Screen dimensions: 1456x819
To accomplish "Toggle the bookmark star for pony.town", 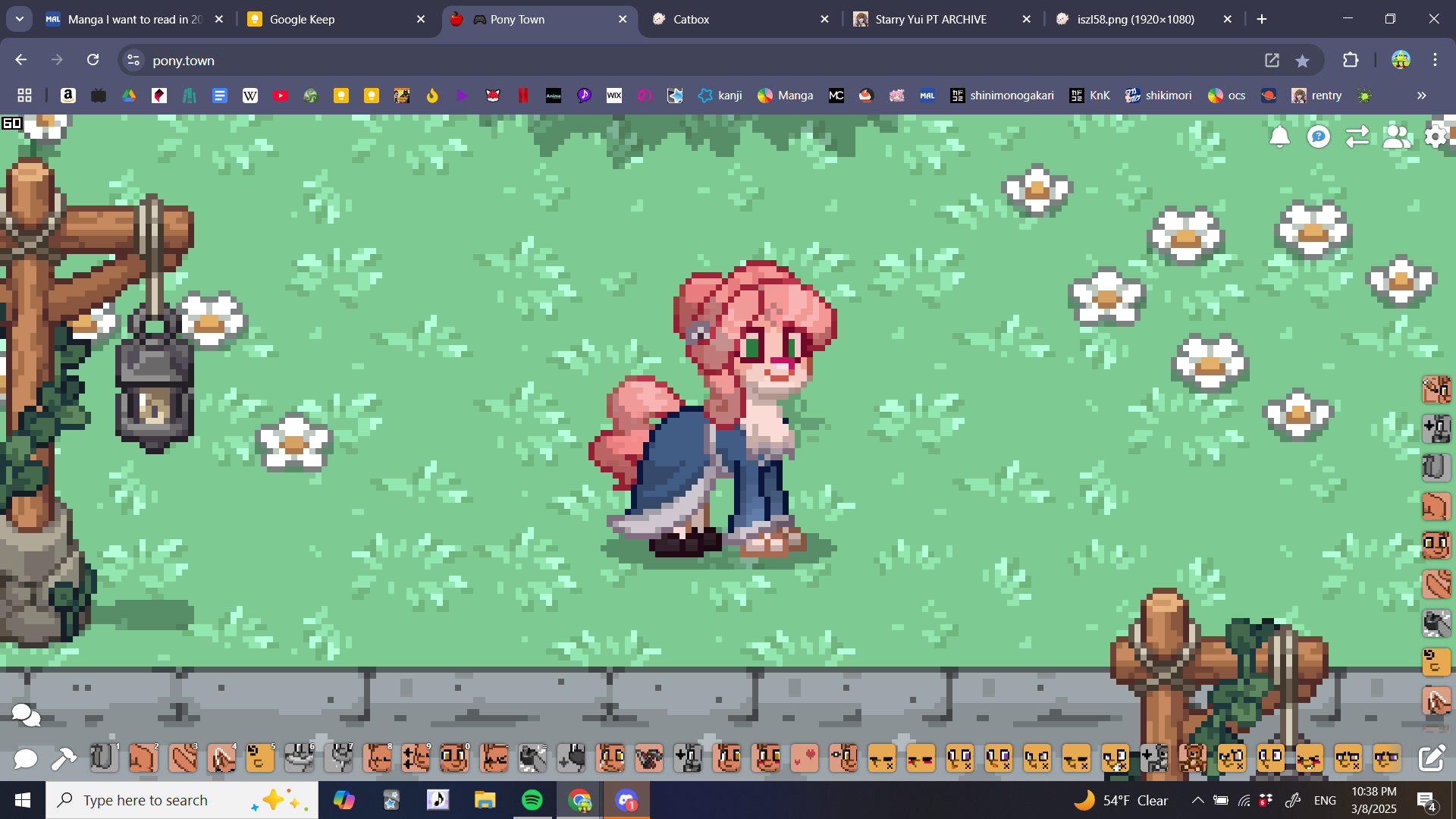I will 1302,61.
